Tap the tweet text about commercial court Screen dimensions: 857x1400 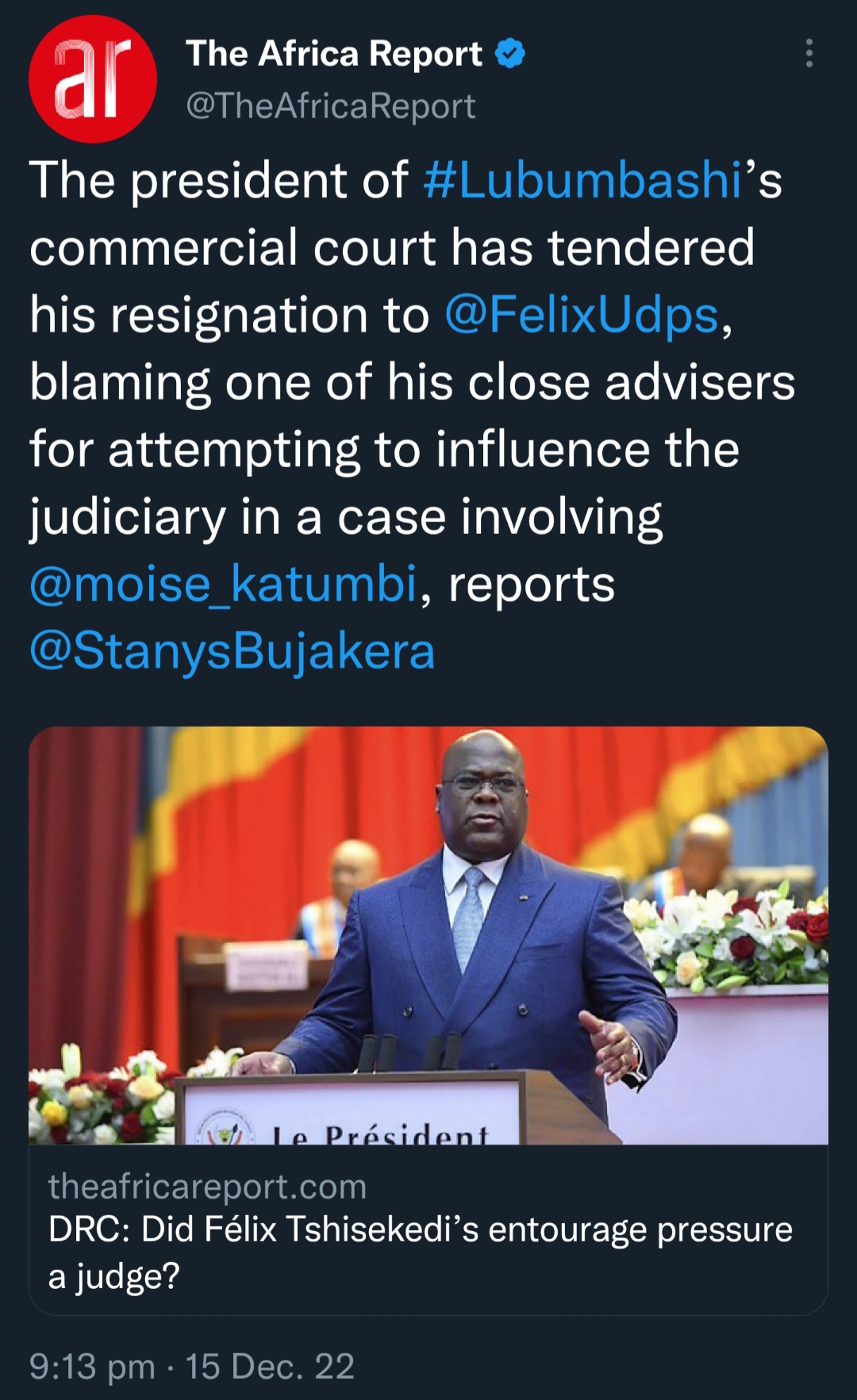tap(391, 247)
